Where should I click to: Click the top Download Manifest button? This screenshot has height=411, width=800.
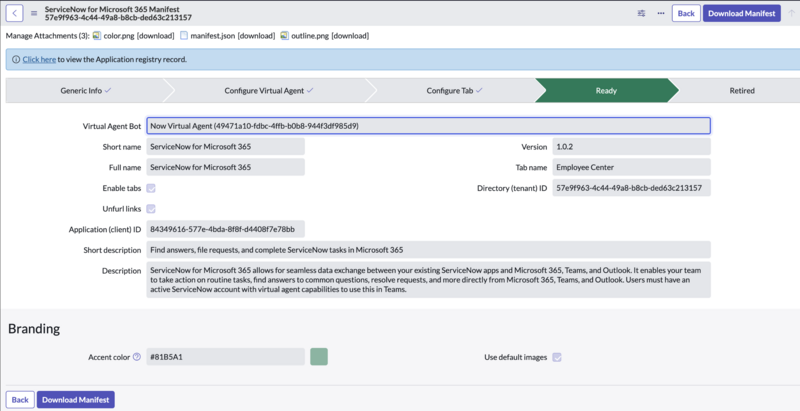[x=742, y=13]
